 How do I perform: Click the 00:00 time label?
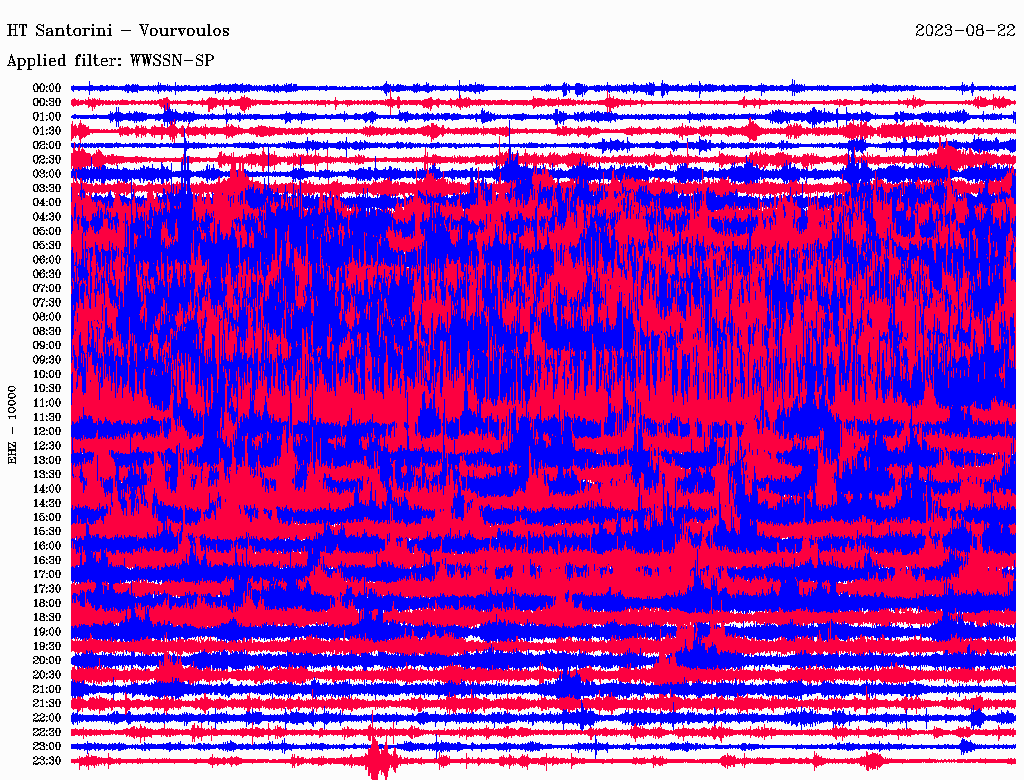pyautogui.click(x=47, y=88)
